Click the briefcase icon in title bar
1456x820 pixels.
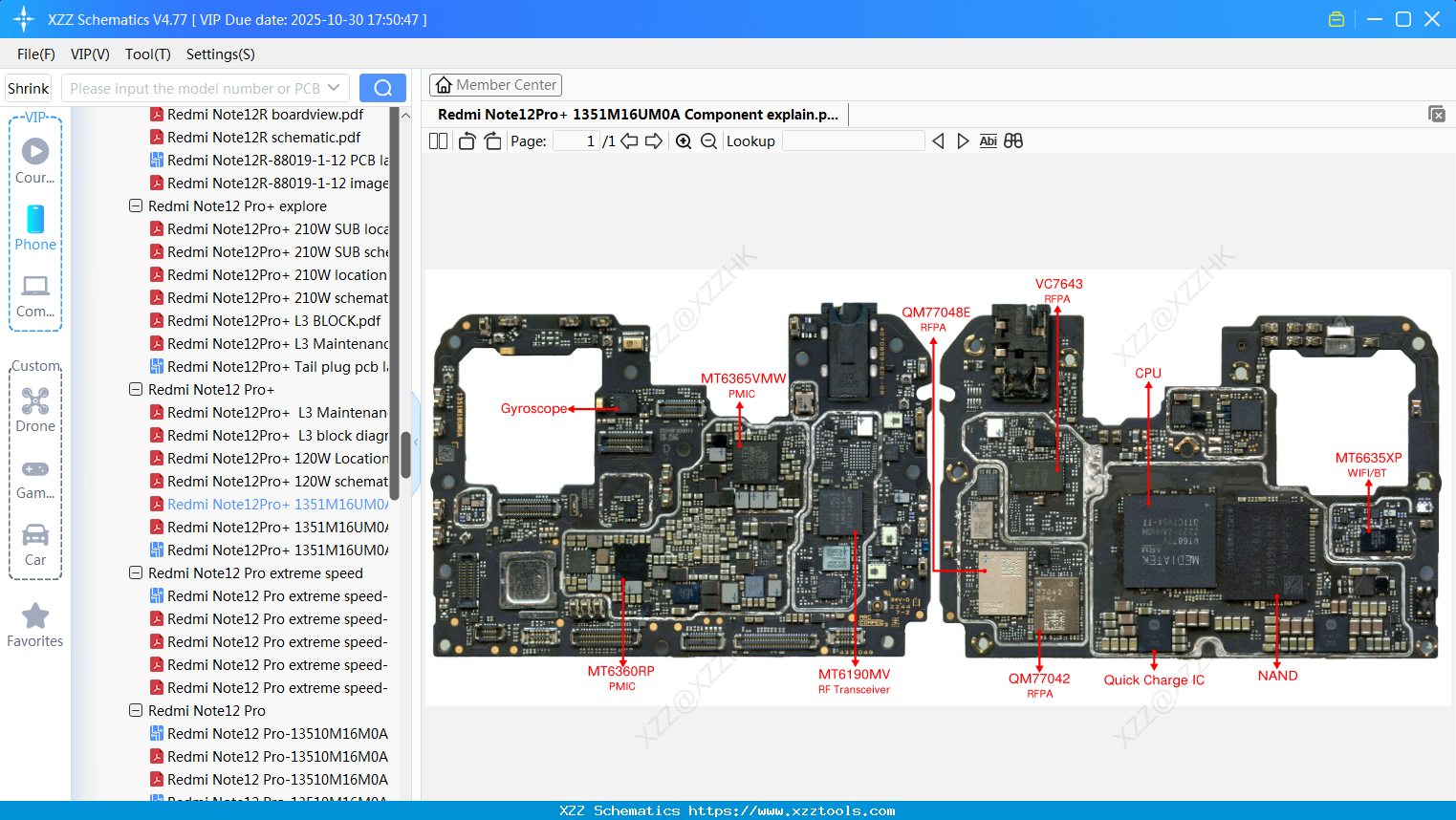1336,19
